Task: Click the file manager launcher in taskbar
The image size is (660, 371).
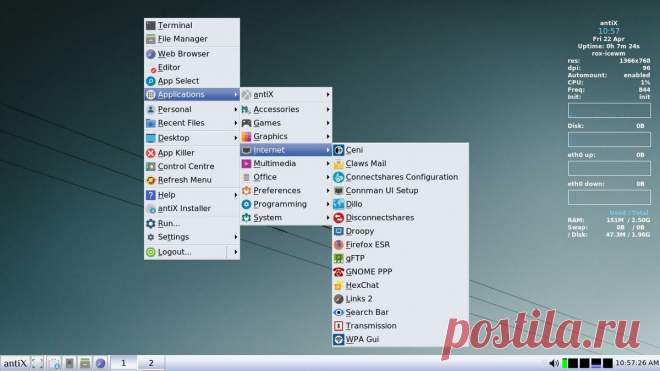Action: click(x=85, y=363)
